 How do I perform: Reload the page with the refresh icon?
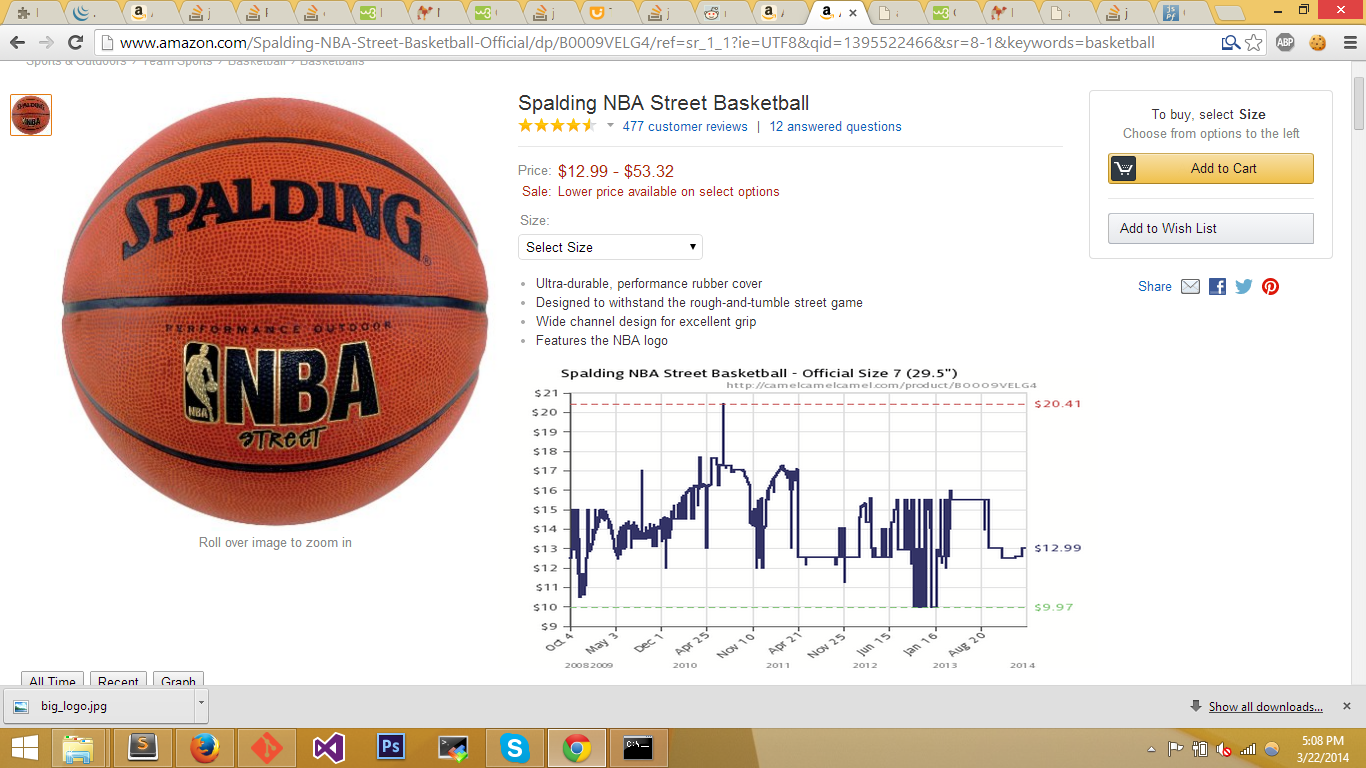[x=75, y=42]
